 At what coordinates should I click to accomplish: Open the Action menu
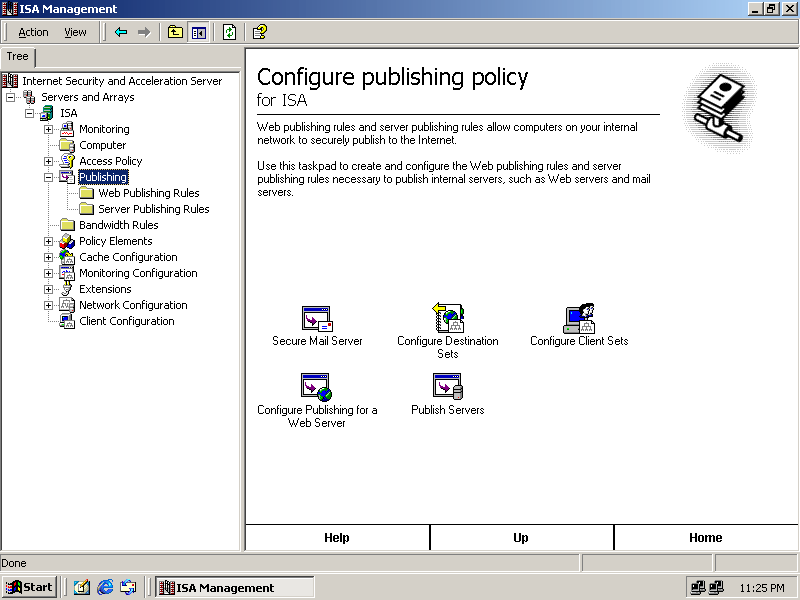tap(33, 32)
